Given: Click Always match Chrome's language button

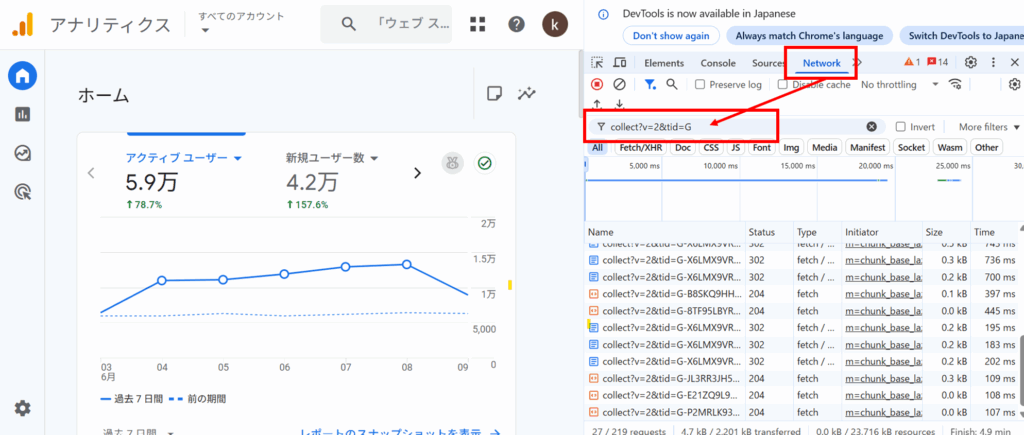Looking at the screenshot, I should coord(809,36).
